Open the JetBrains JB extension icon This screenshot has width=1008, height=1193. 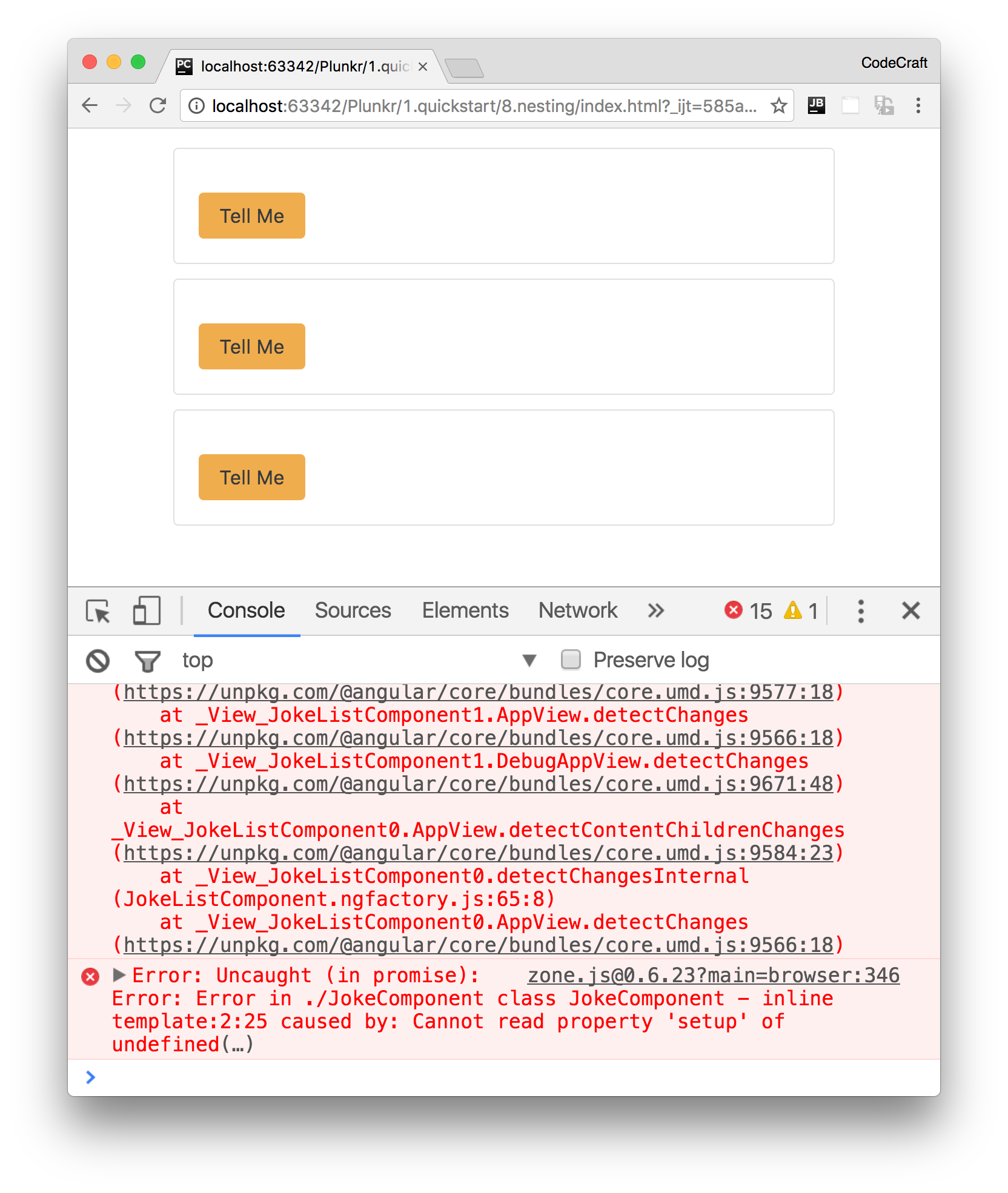click(817, 105)
